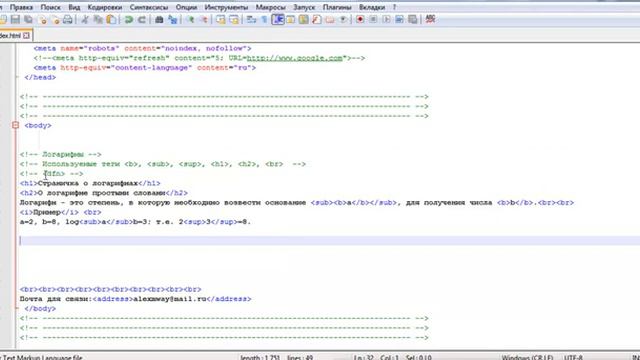Run macro multiple times icon

click(399, 19)
